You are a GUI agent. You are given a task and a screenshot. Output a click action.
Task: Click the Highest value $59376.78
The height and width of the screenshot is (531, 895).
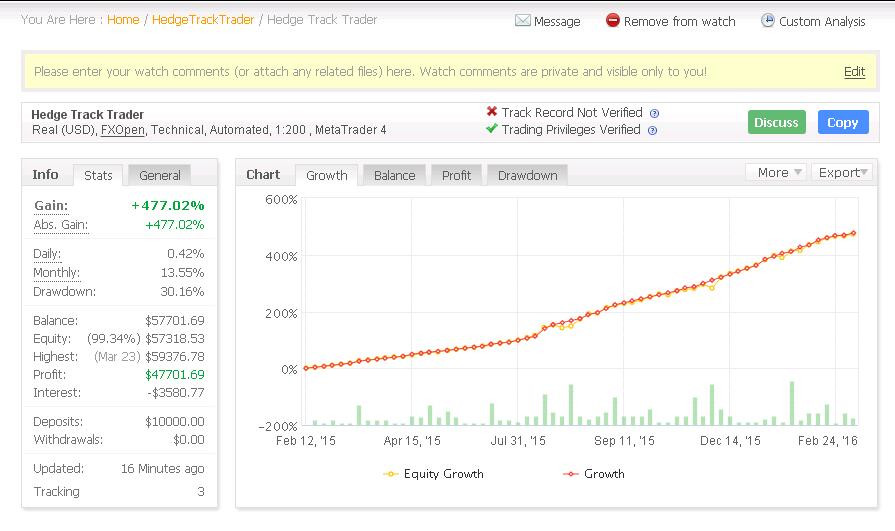tap(175, 357)
